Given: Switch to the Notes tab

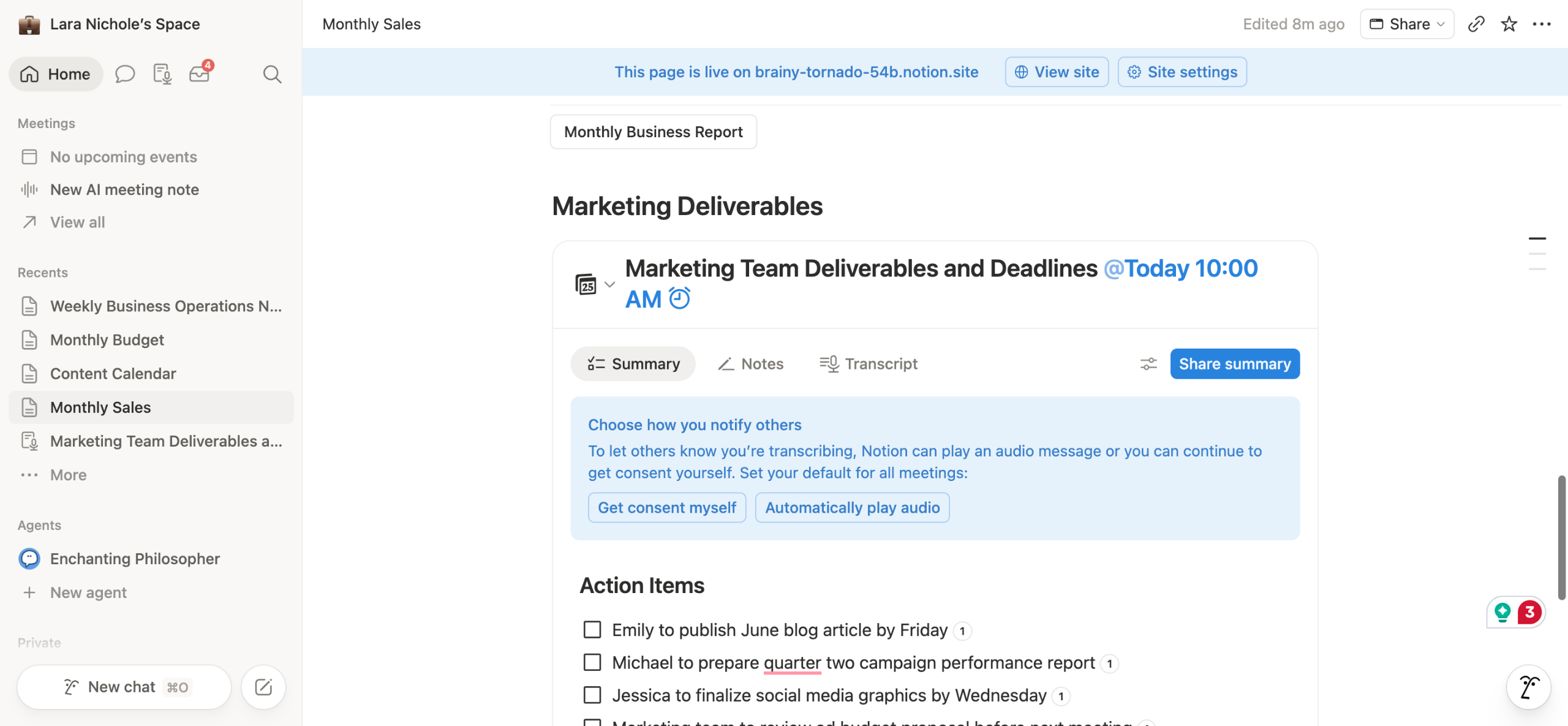Looking at the screenshot, I should 750,364.
